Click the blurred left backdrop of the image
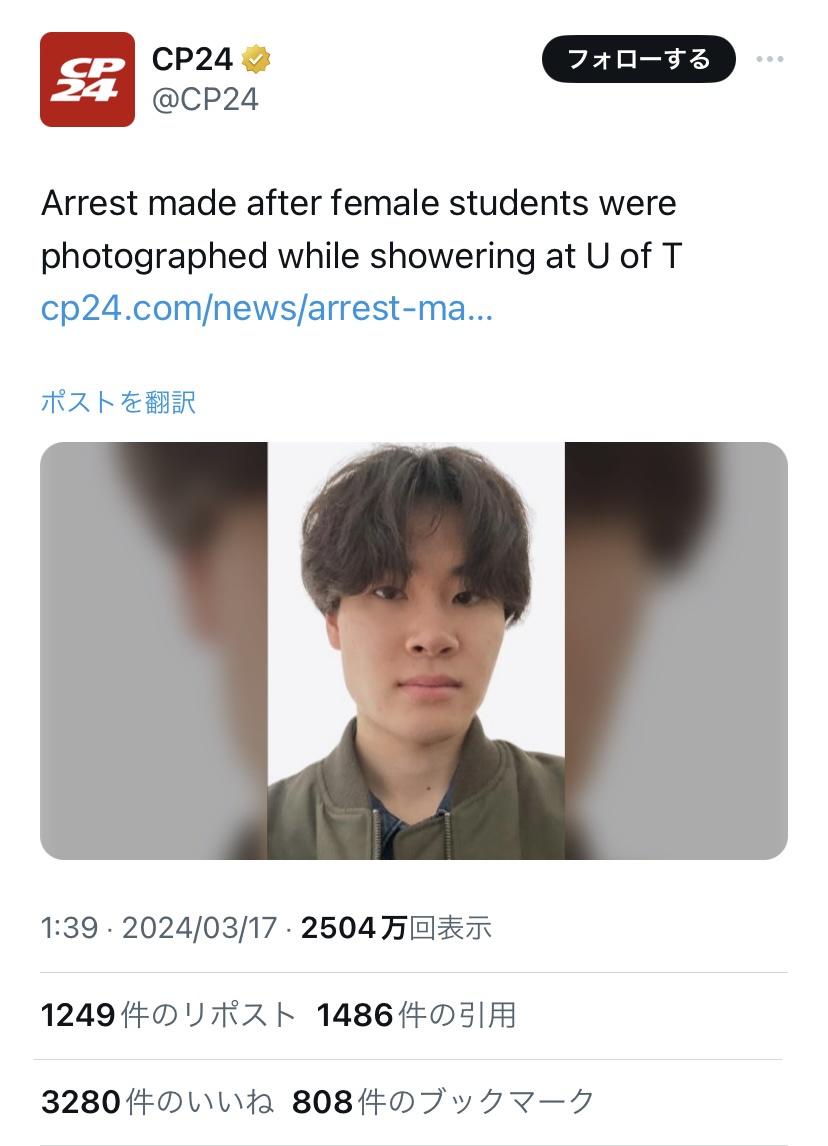 pos(153,650)
